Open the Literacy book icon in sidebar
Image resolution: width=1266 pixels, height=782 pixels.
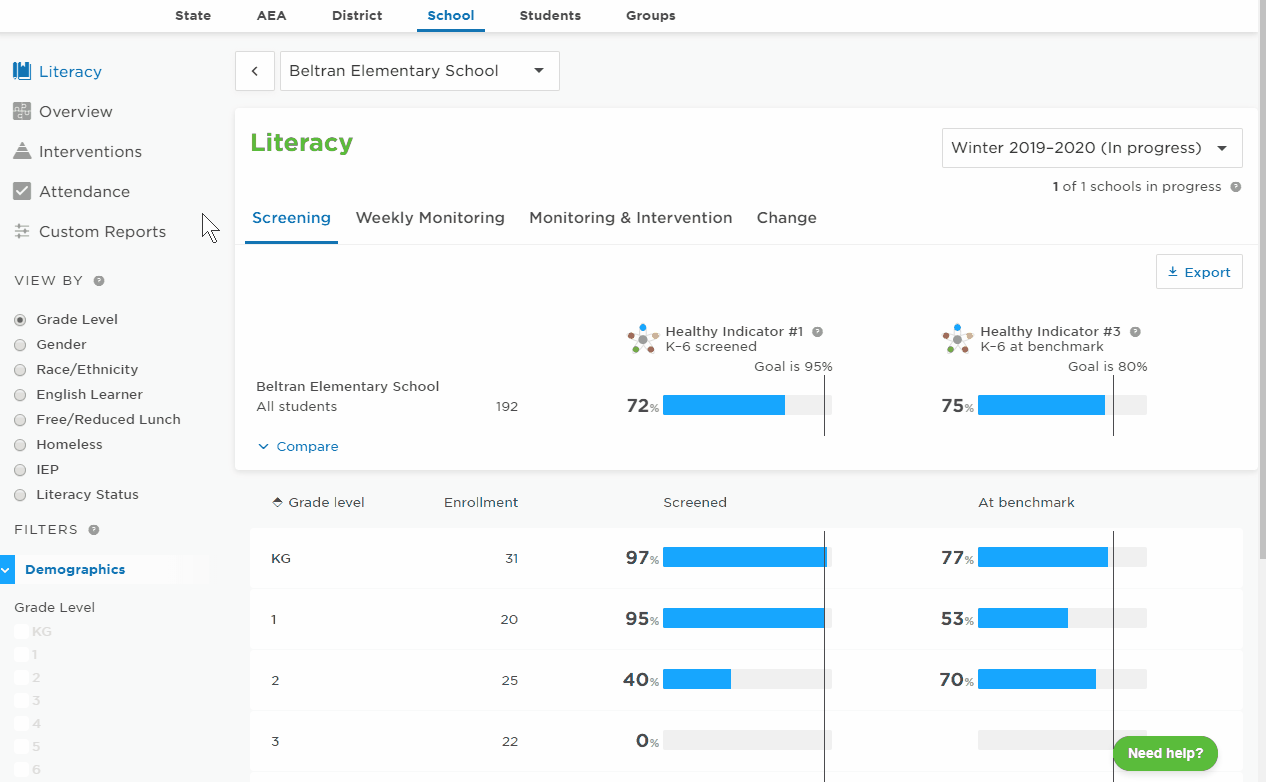pos(22,71)
